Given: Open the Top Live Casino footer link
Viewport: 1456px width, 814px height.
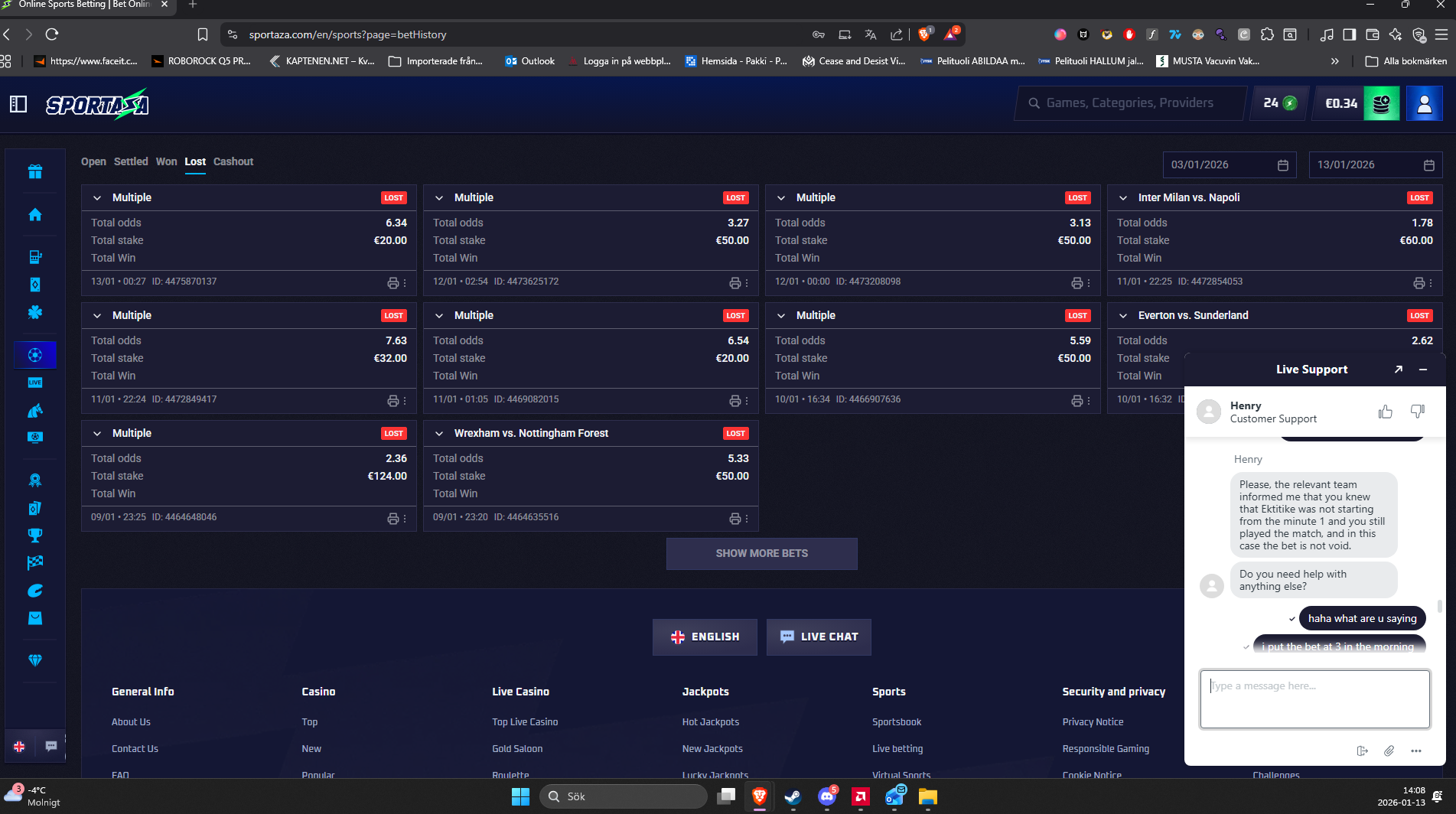Looking at the screenshot, I should [525, 722].
